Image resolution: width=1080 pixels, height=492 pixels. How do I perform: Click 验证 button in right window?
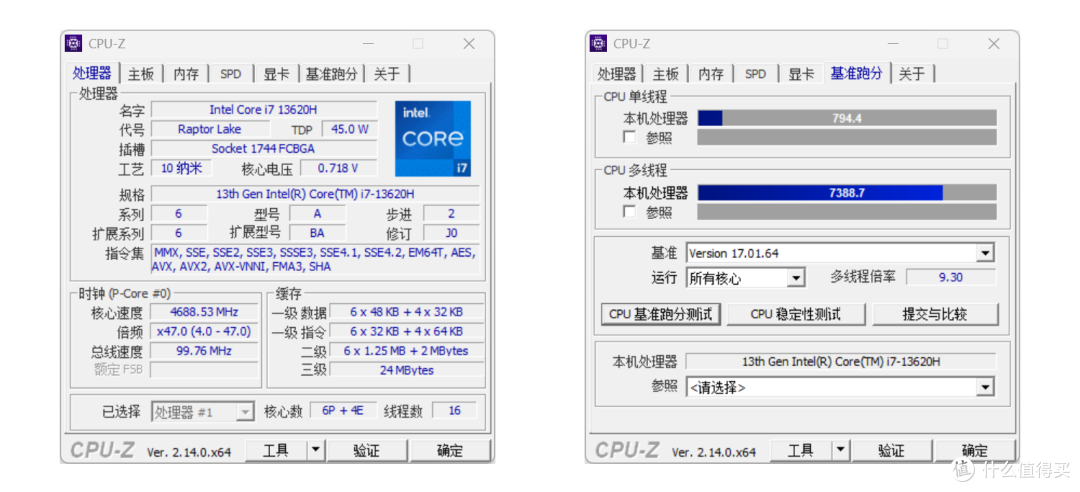tap(891, 451)
